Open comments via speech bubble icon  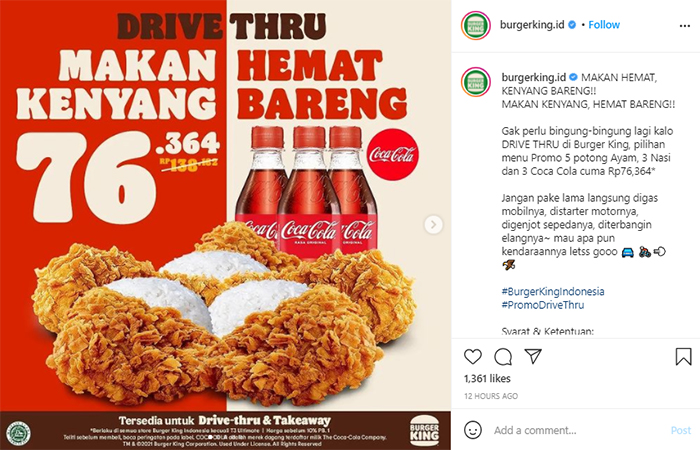tap(503, 357)
